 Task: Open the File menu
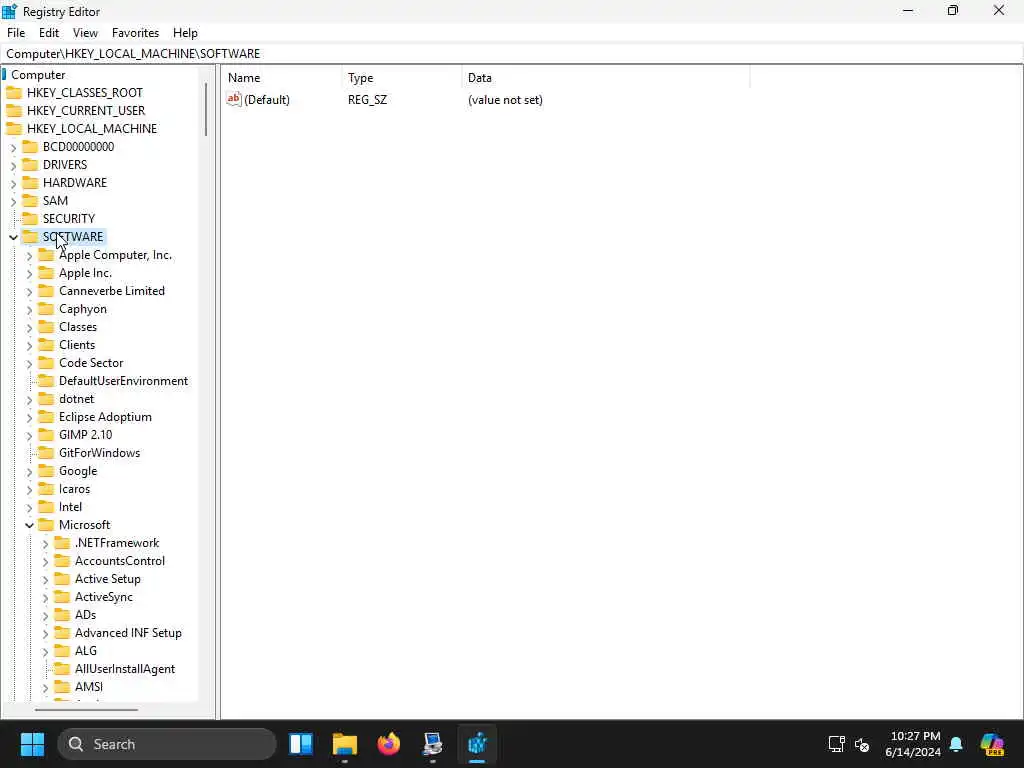(16, 33)
